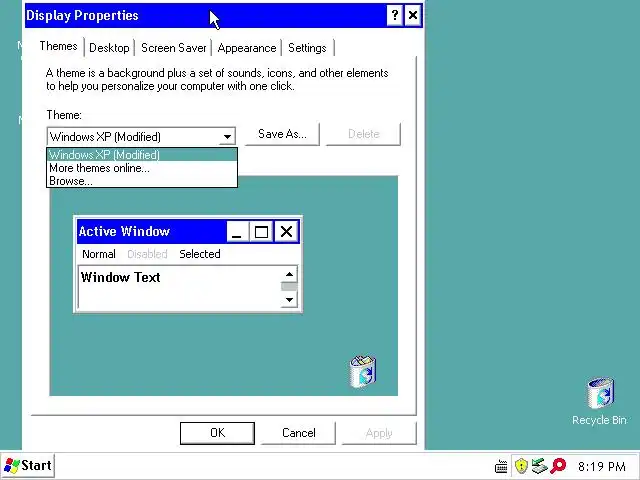Click Selected in the preview menu
The height and width of the screenshot is (480, 640).
(200, 254)
